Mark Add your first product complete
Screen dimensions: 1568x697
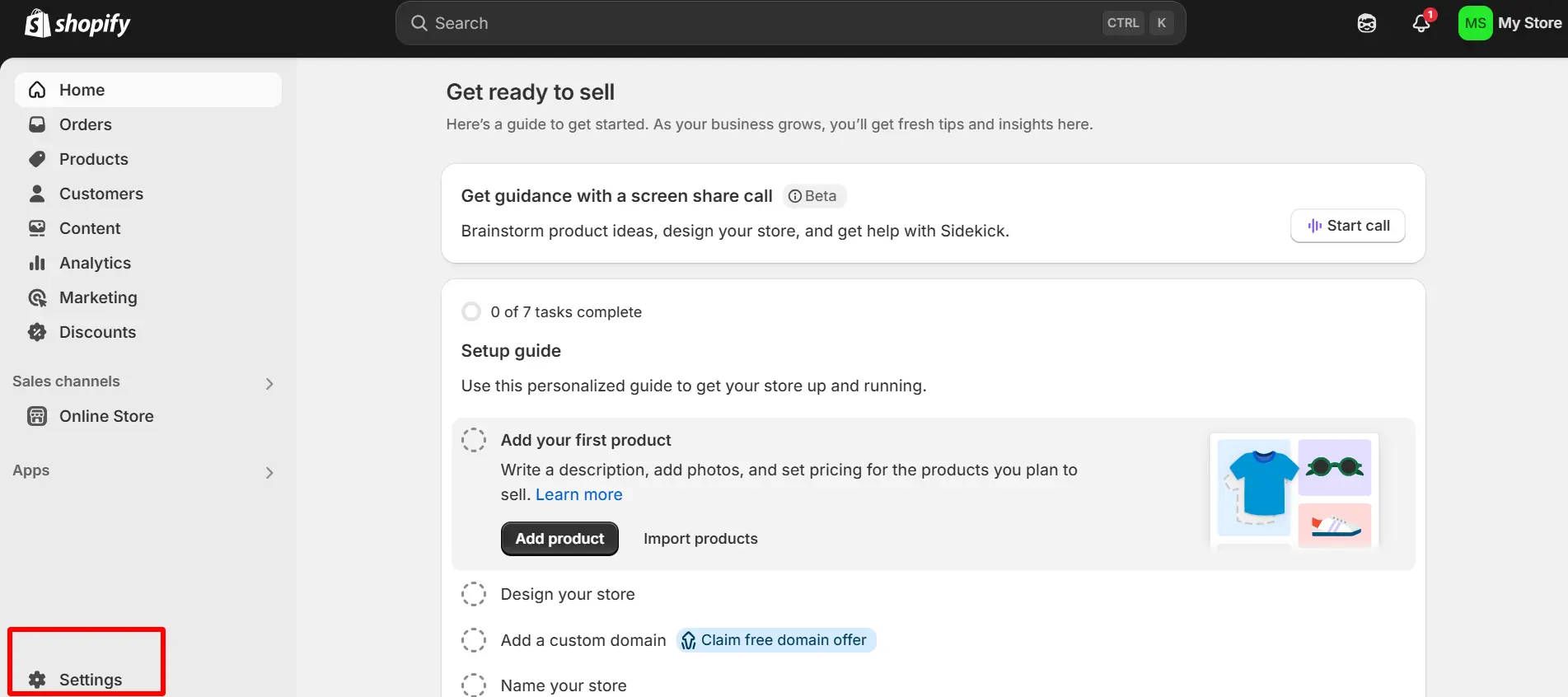(474, 440)
